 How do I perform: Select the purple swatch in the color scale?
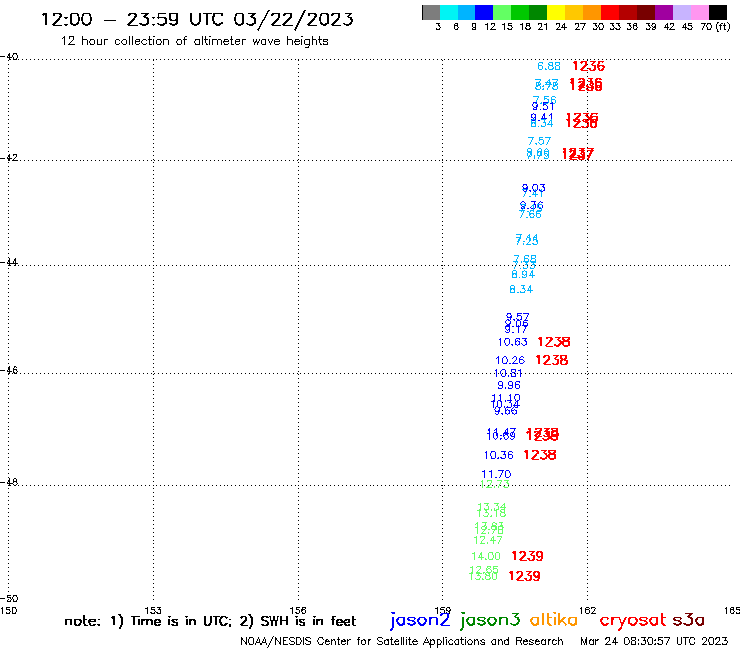(x=664, y=12)
